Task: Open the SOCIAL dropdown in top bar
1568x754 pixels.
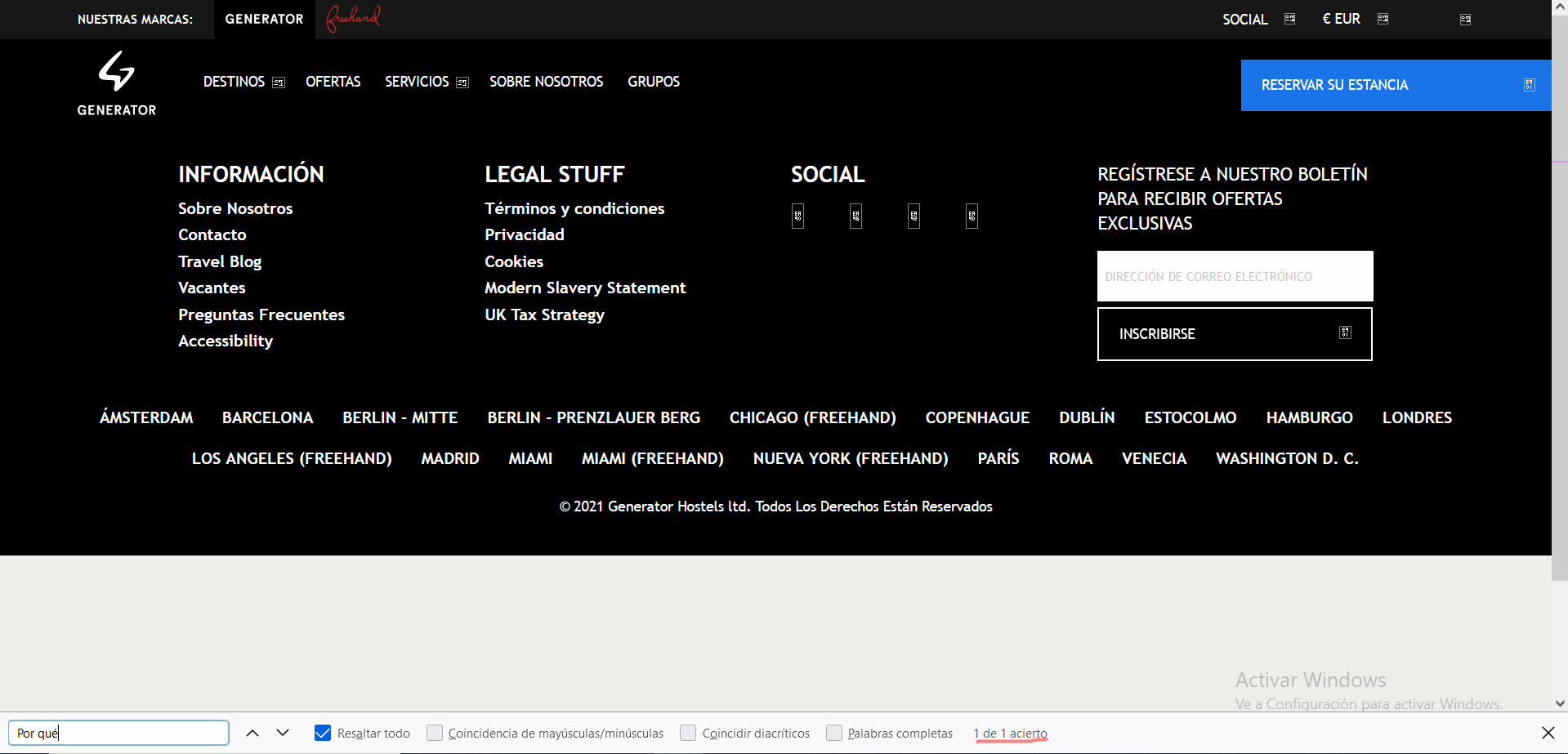Action: 1258,19
